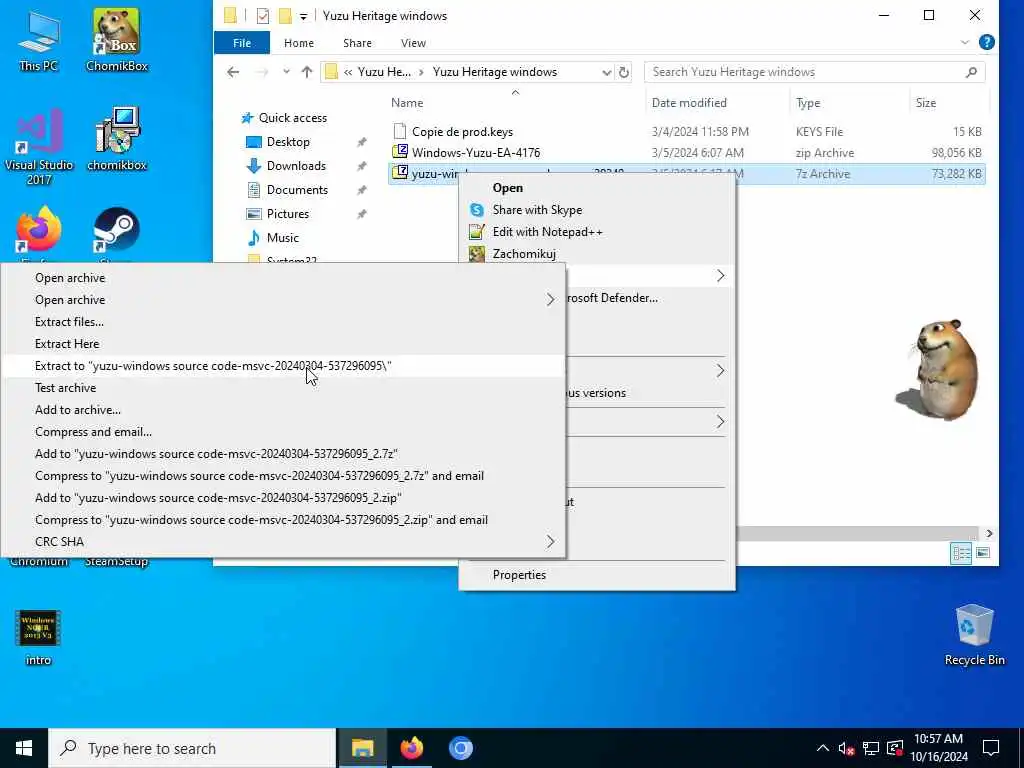Click Windows Start button

pos(24,748)
